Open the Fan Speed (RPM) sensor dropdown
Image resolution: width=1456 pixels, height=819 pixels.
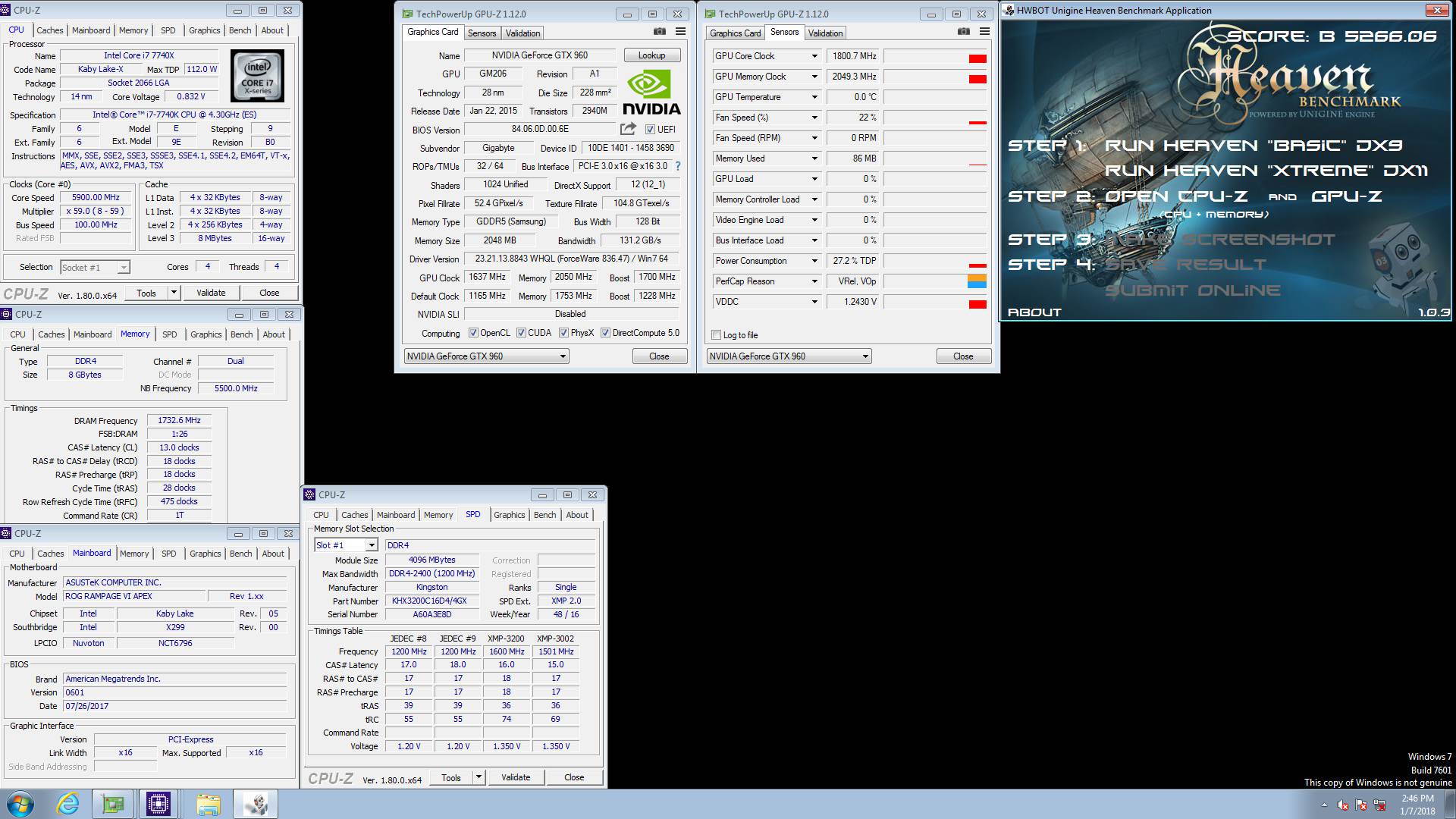(x=814, y=138)
